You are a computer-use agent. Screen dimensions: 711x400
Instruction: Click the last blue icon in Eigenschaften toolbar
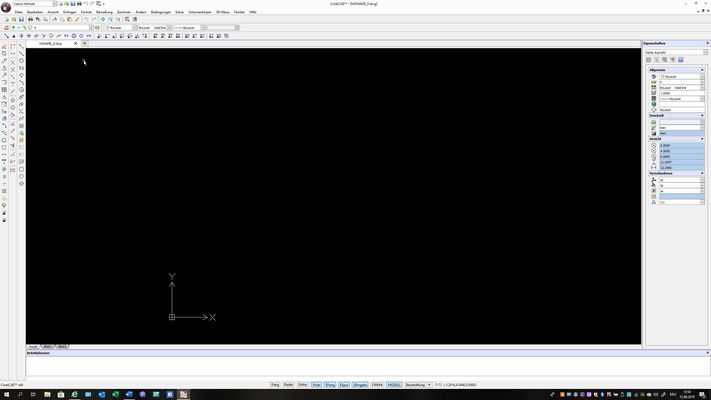681,60
